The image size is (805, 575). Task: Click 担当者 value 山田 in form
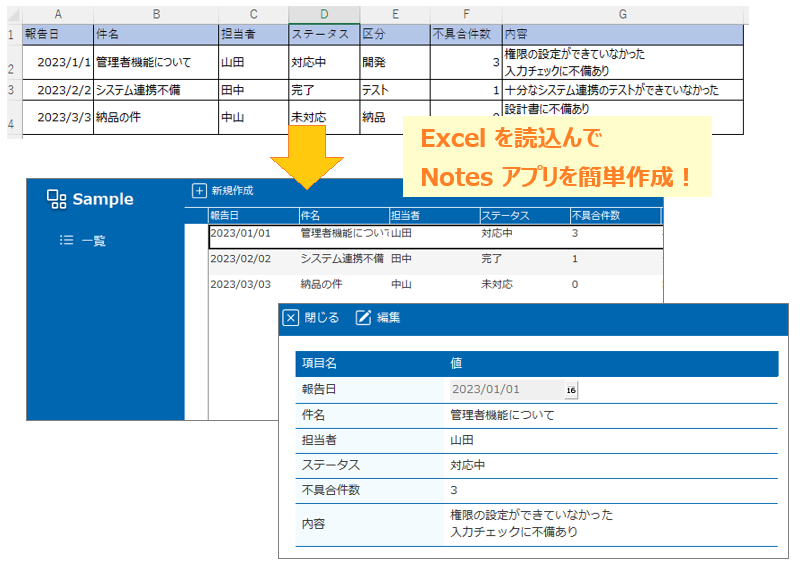pos(462,440)
